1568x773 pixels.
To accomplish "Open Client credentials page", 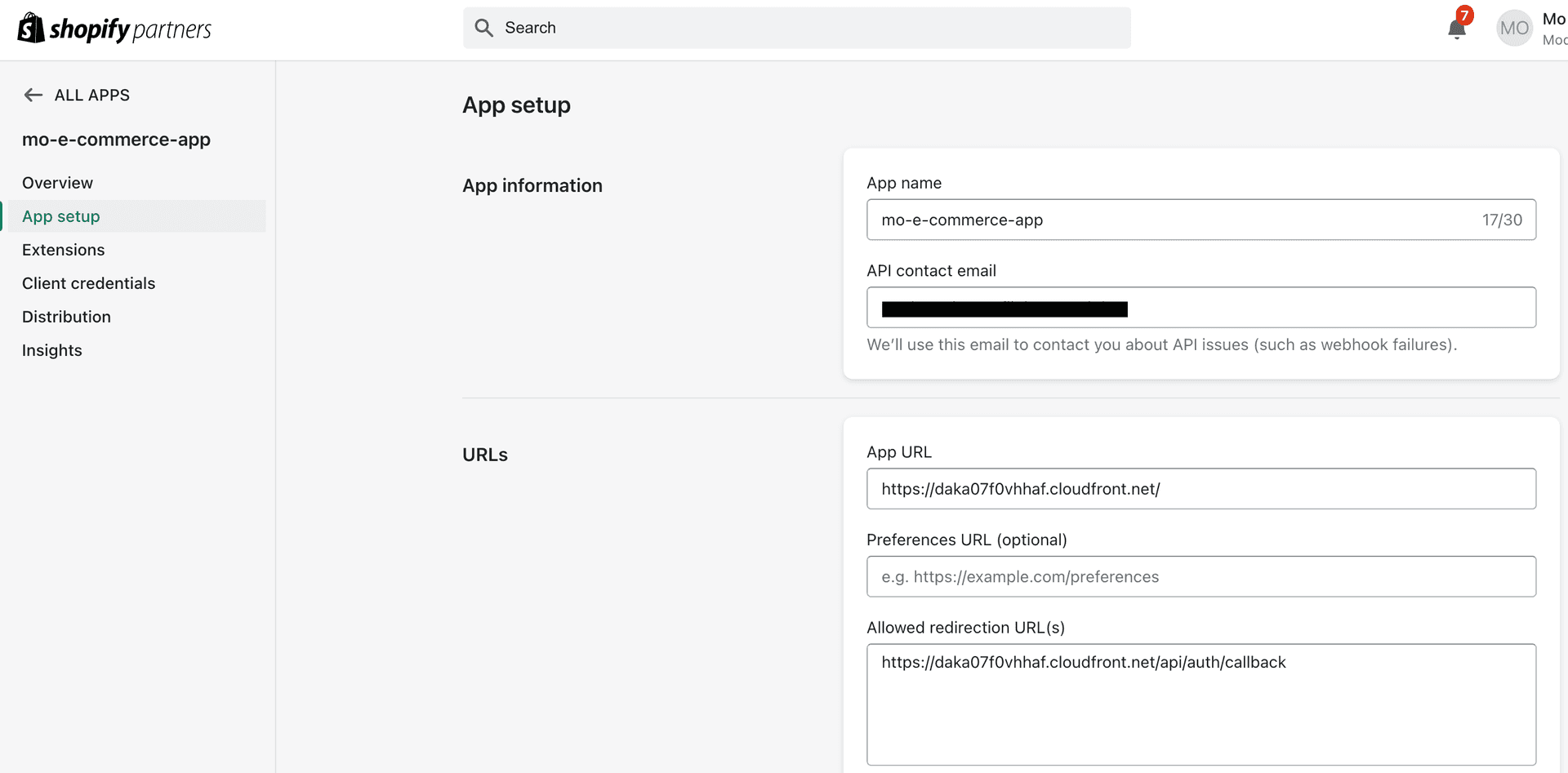I will coord(88,283).
